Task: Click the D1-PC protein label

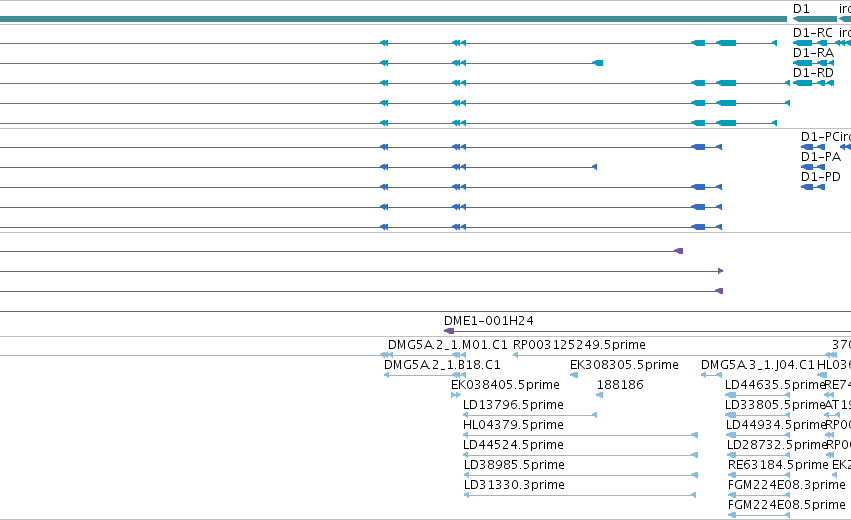Action: (x=820, y=137)
